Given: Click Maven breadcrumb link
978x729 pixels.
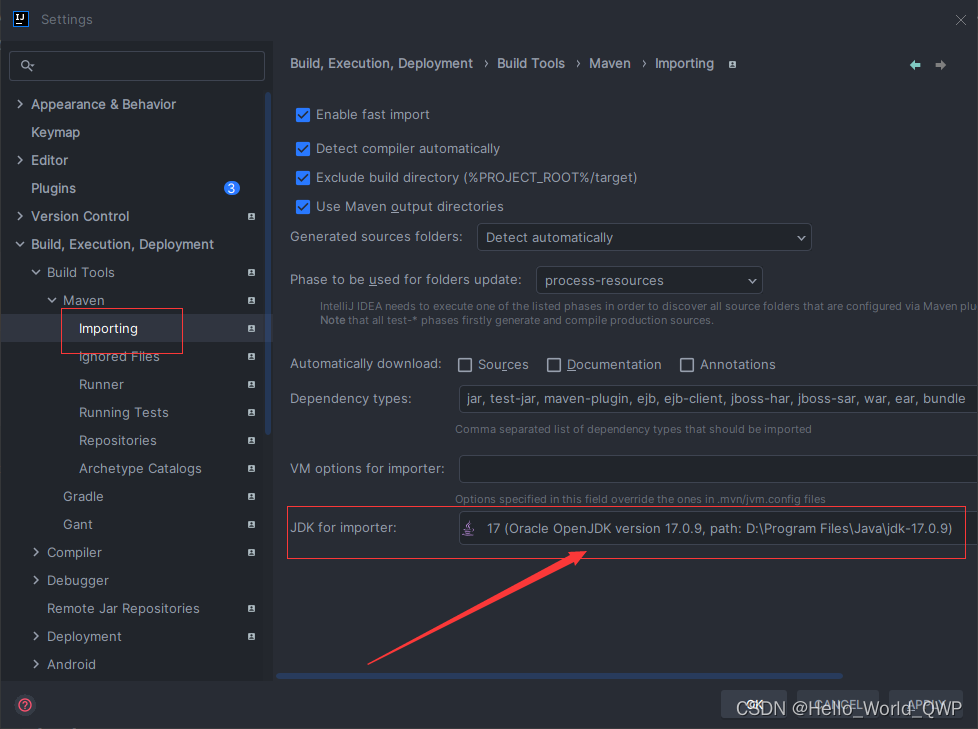Looking at the screenshot, I should [609, 64].
